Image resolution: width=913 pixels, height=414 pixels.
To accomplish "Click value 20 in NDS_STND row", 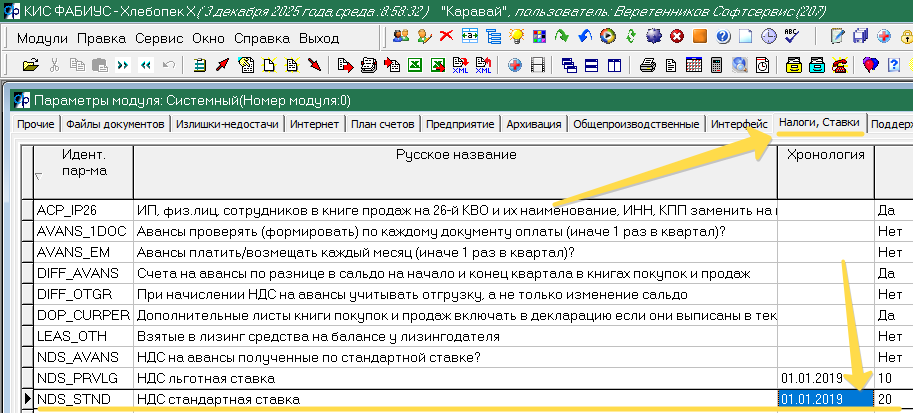I will point(885,399).
